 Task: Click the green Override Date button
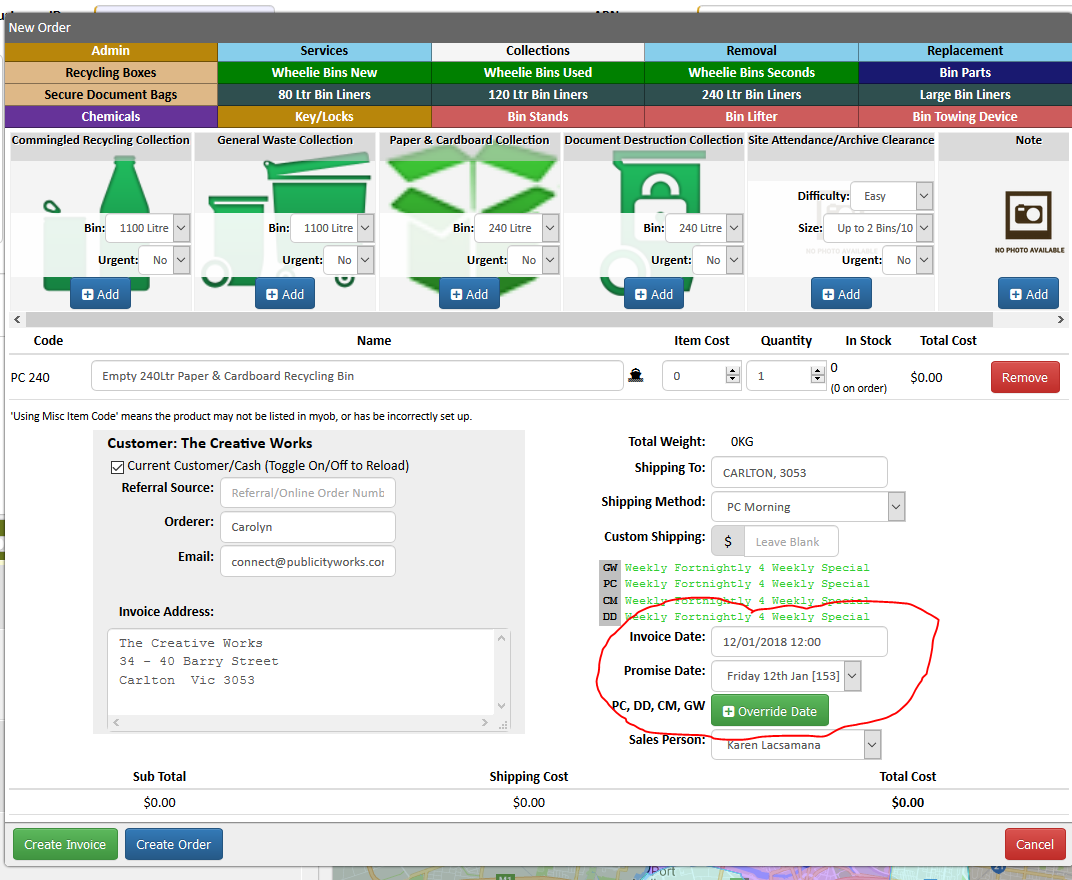coord(770,711)
